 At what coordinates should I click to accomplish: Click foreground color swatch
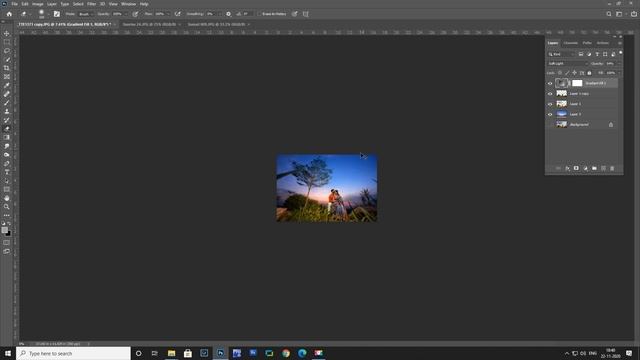[x=4, y=230]
